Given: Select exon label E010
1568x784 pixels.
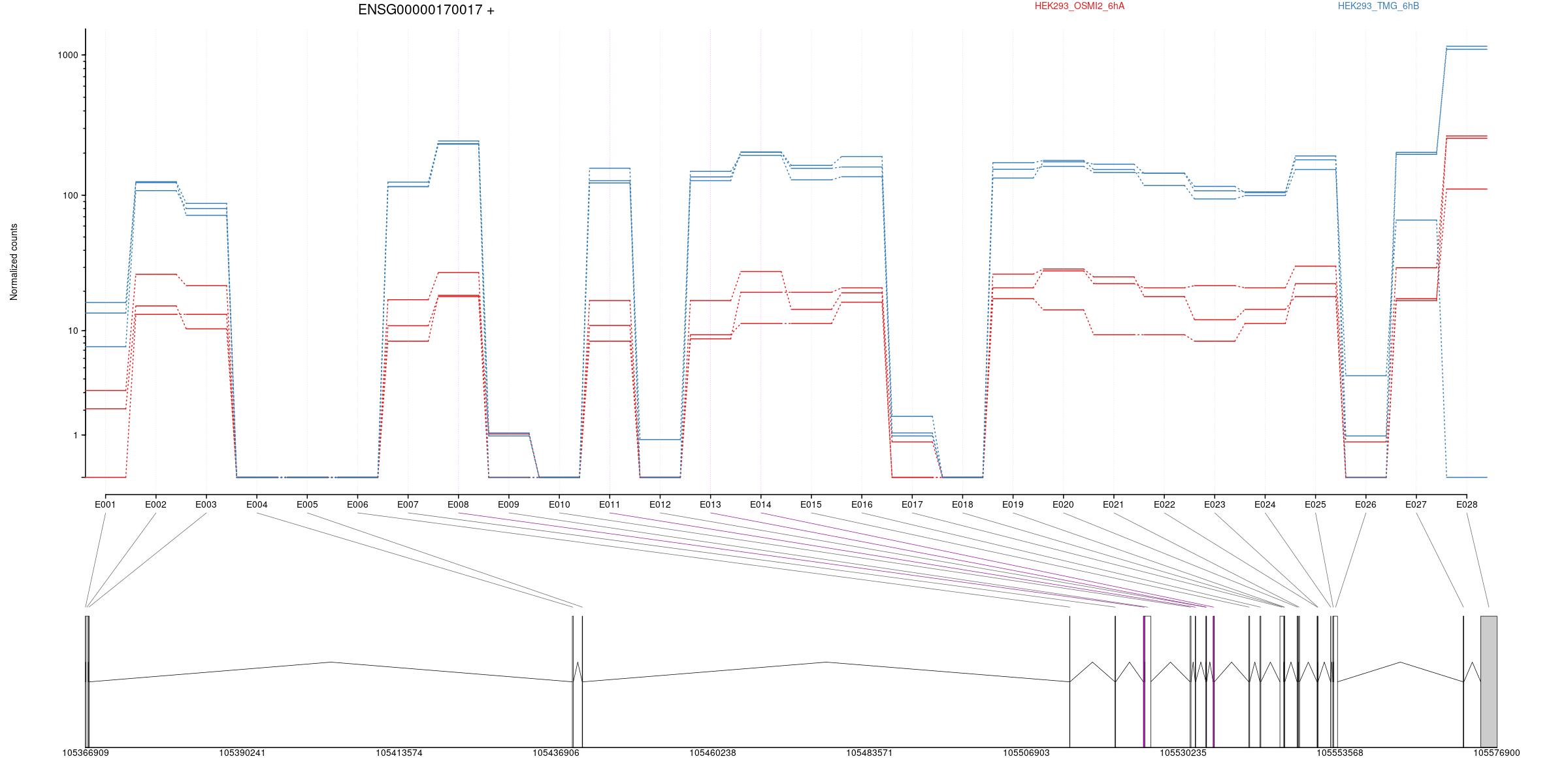Looking at the screenshot, I should (x=559, y=504).
